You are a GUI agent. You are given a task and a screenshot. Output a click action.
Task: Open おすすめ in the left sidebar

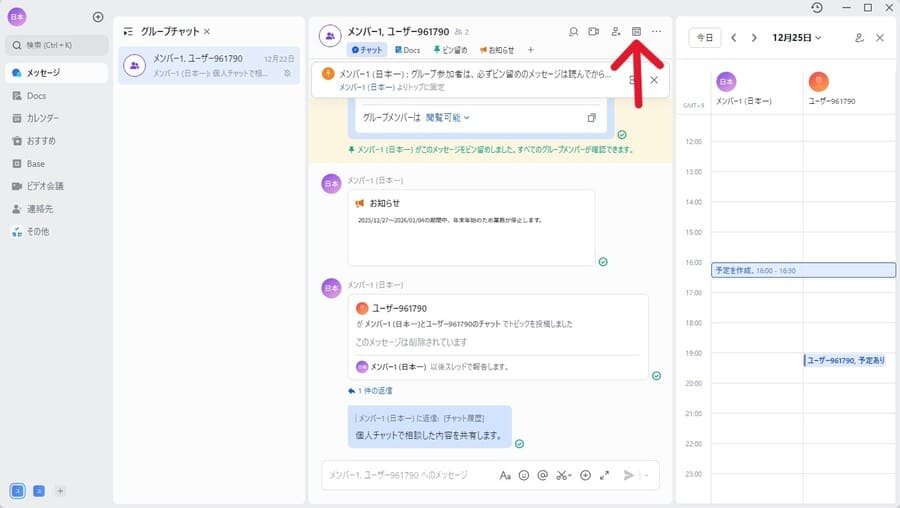tap(56, 141)
